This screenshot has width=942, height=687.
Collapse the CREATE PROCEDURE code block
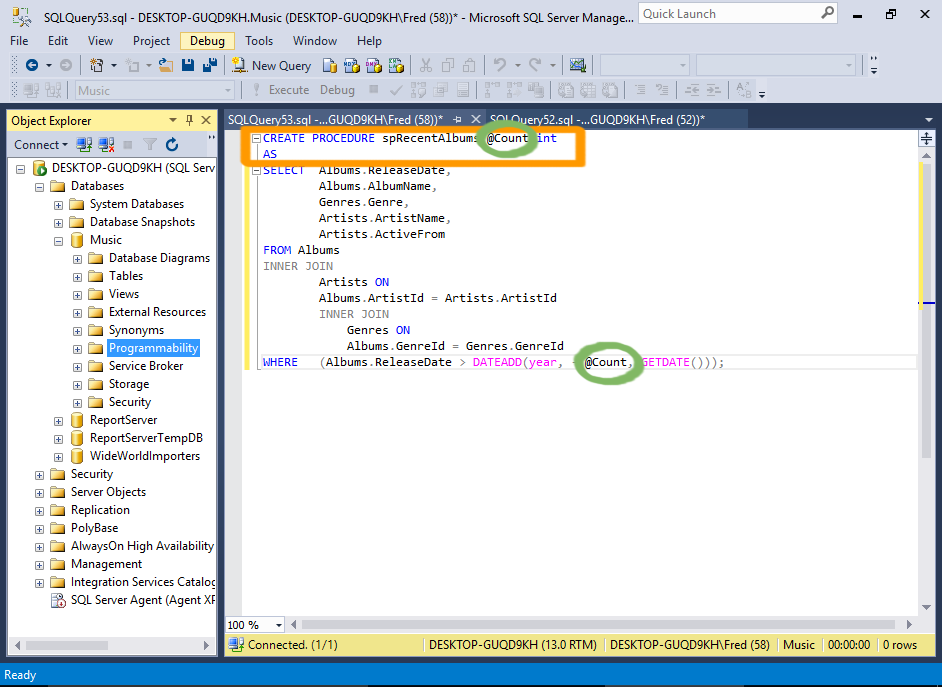[x=256, y=139]
